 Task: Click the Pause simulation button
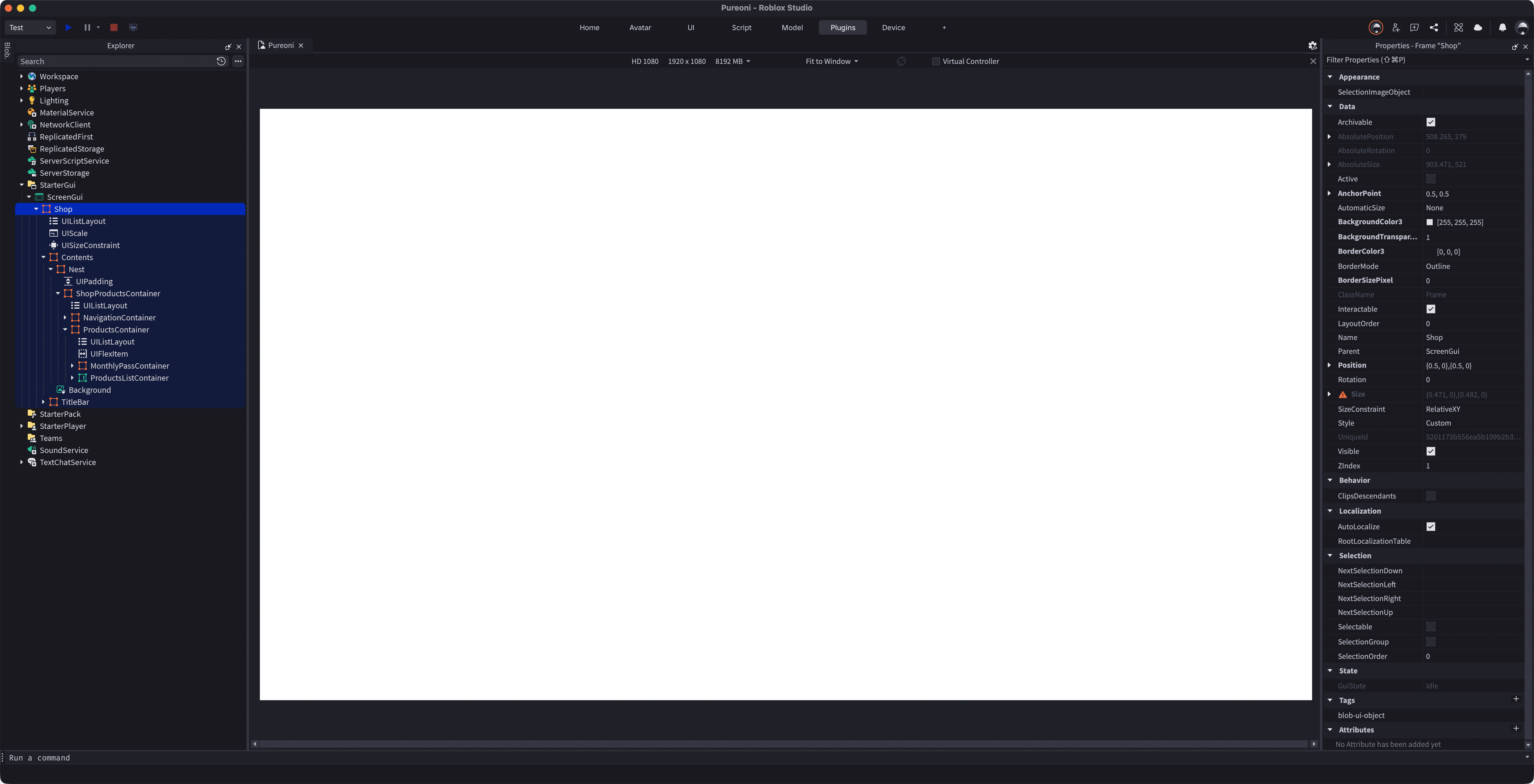click(87, 27)
